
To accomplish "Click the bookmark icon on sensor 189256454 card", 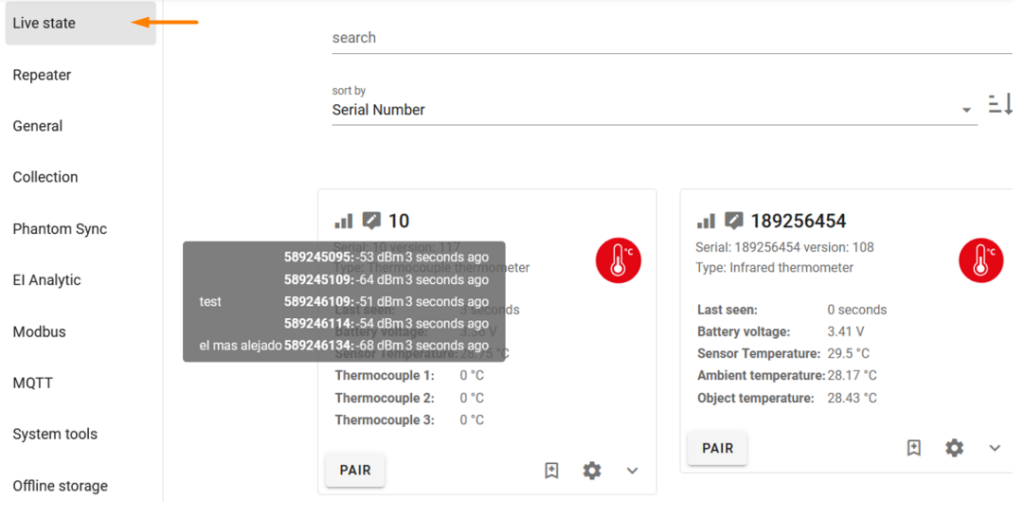I will tap(914, 448).
